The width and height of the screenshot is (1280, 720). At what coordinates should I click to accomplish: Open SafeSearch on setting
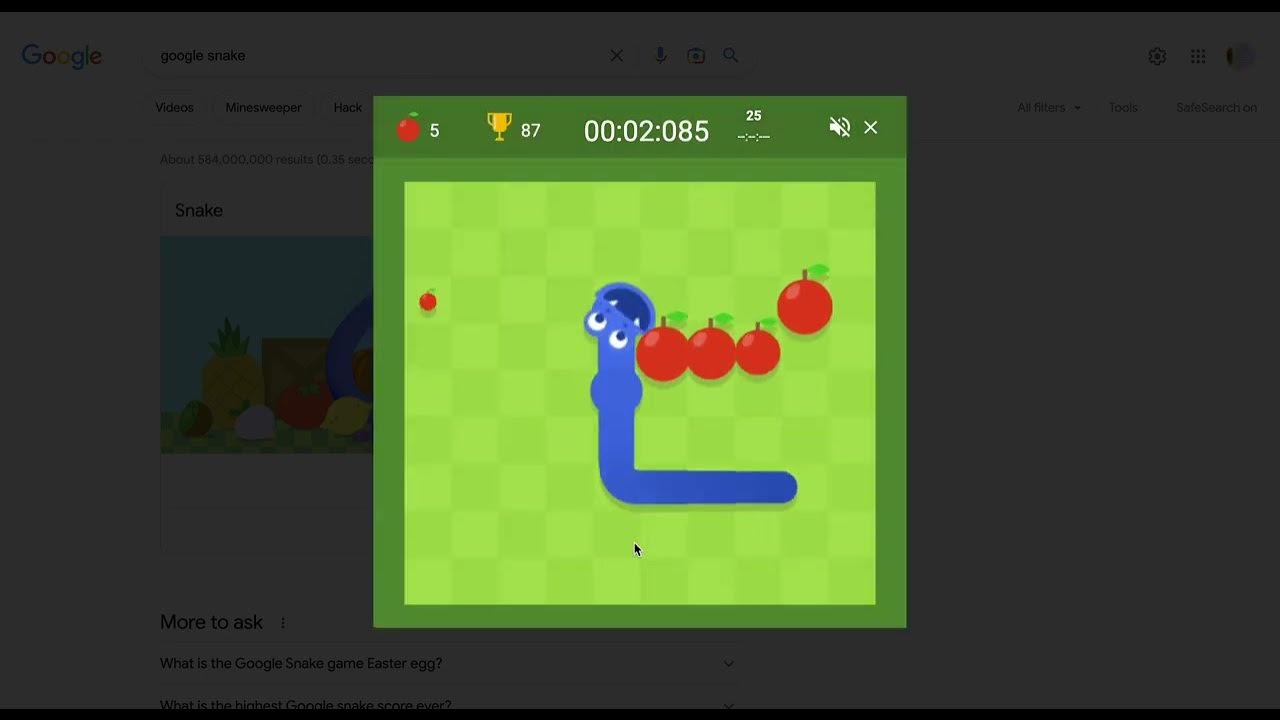click(x=1216, y=108)
